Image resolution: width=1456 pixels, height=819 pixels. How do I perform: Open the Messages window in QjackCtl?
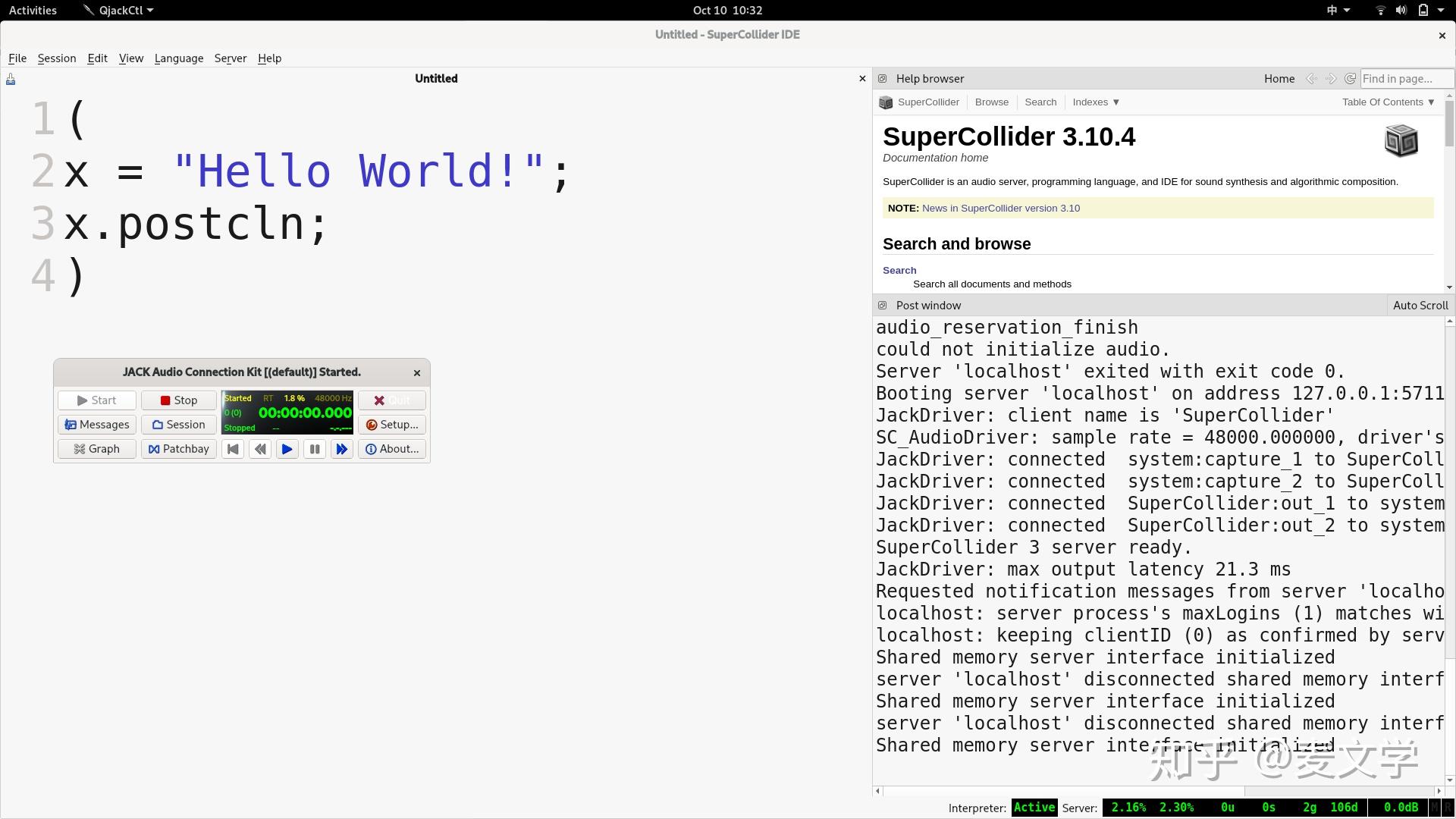[x=97, y=424]
